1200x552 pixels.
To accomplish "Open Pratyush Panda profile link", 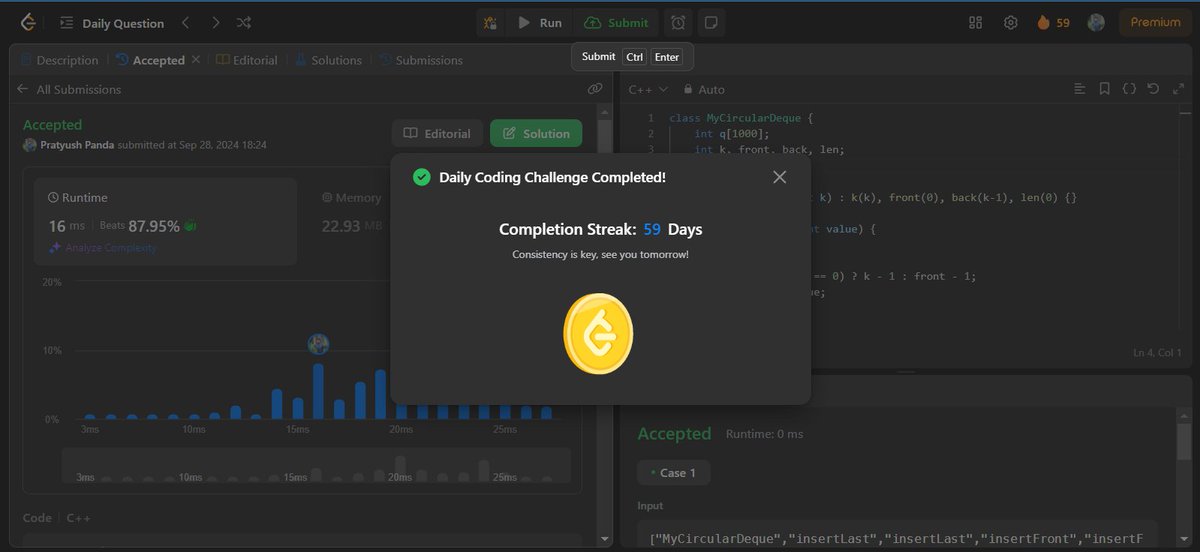I will pos(77,145).
